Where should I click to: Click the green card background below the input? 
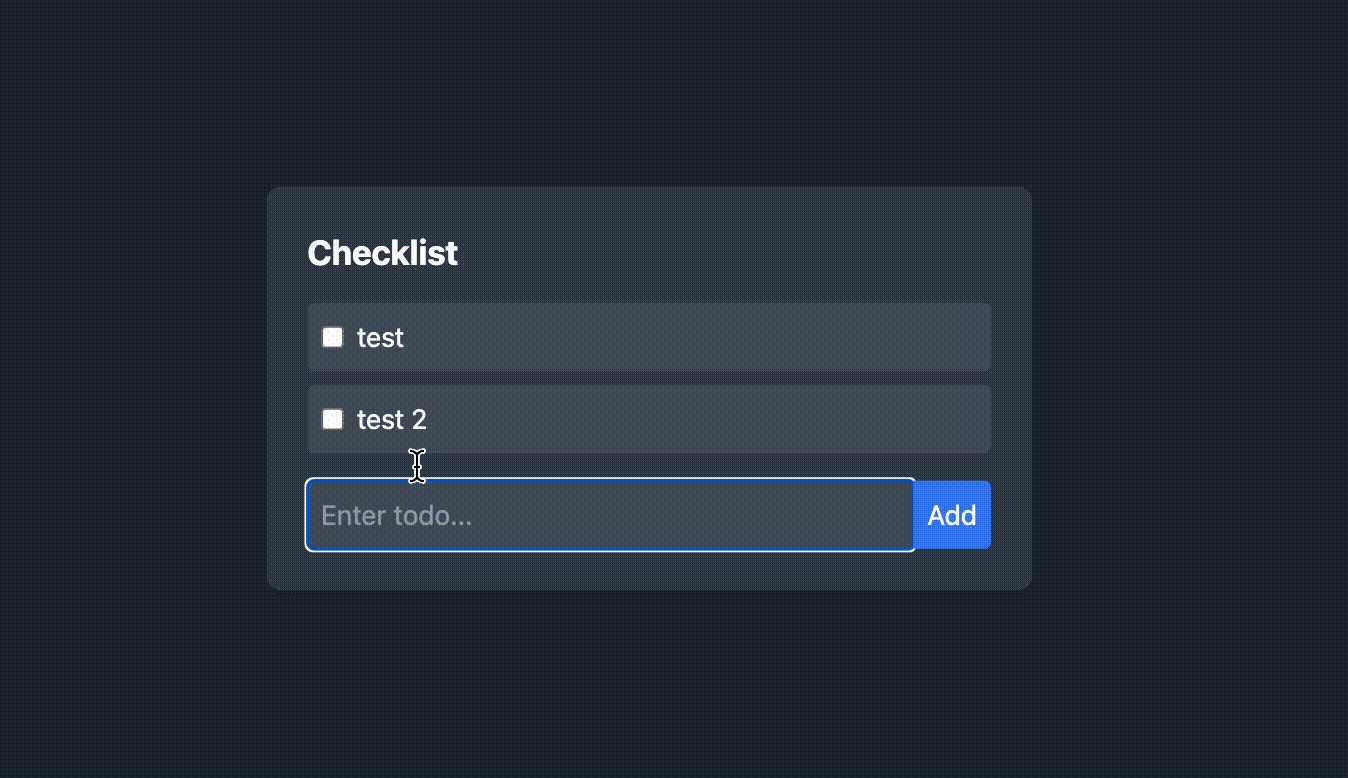click(x=650, y=570)
